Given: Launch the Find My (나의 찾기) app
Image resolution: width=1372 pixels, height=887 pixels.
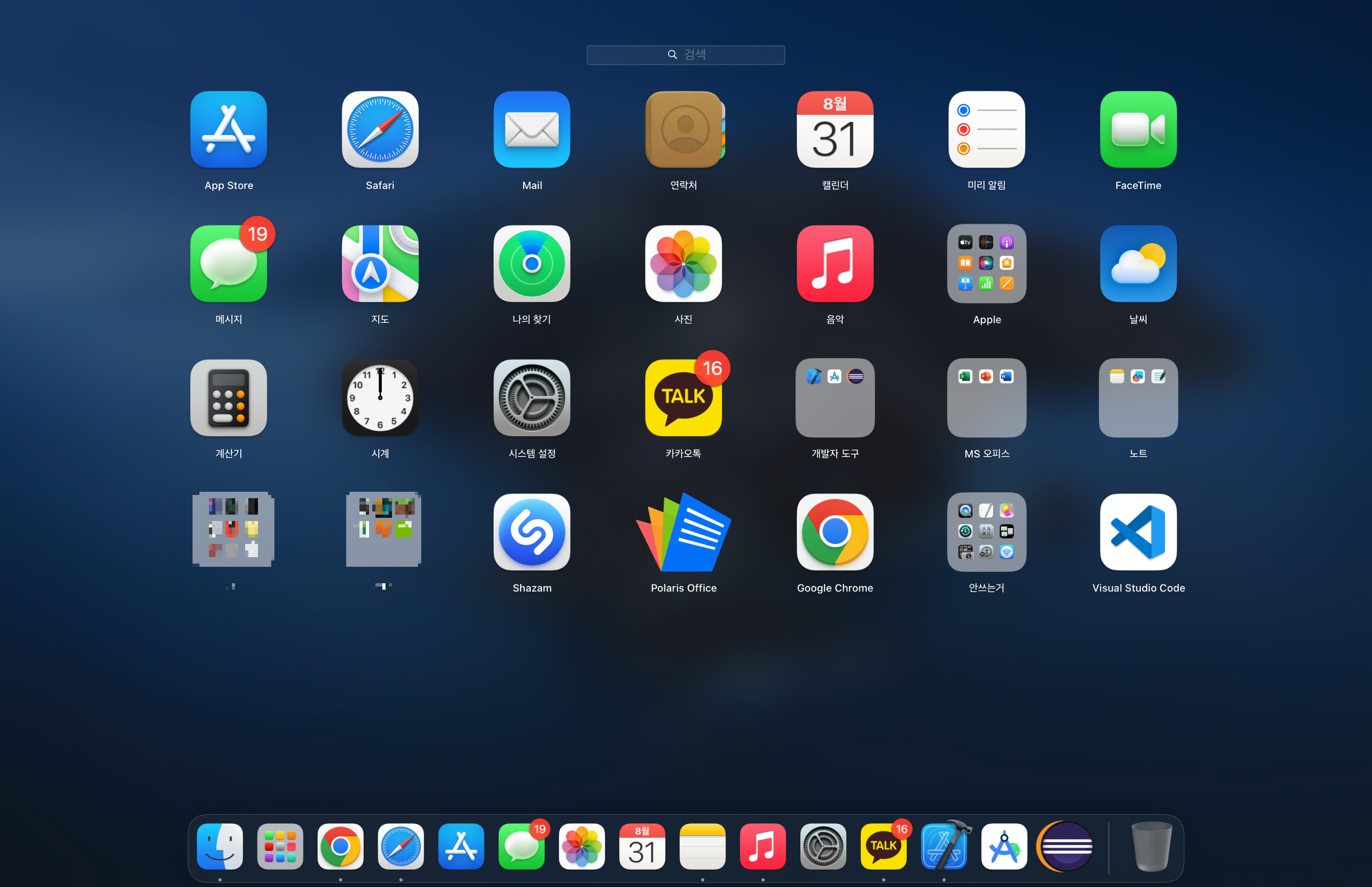Looking at the screenshot, I should 531,264.
